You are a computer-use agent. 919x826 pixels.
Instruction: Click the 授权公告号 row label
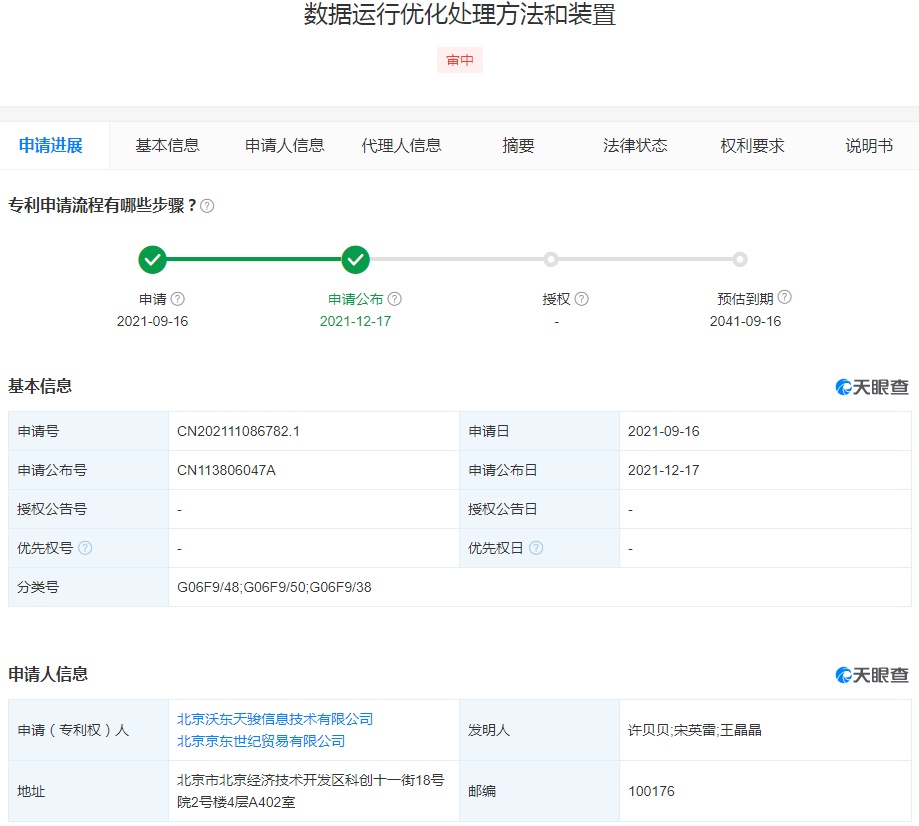click(52, 509)
